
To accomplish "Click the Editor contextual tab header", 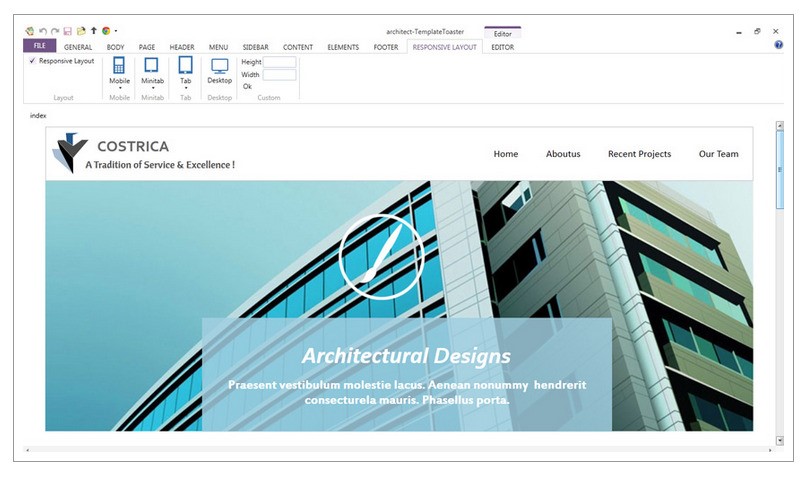I will pos(503,33).
